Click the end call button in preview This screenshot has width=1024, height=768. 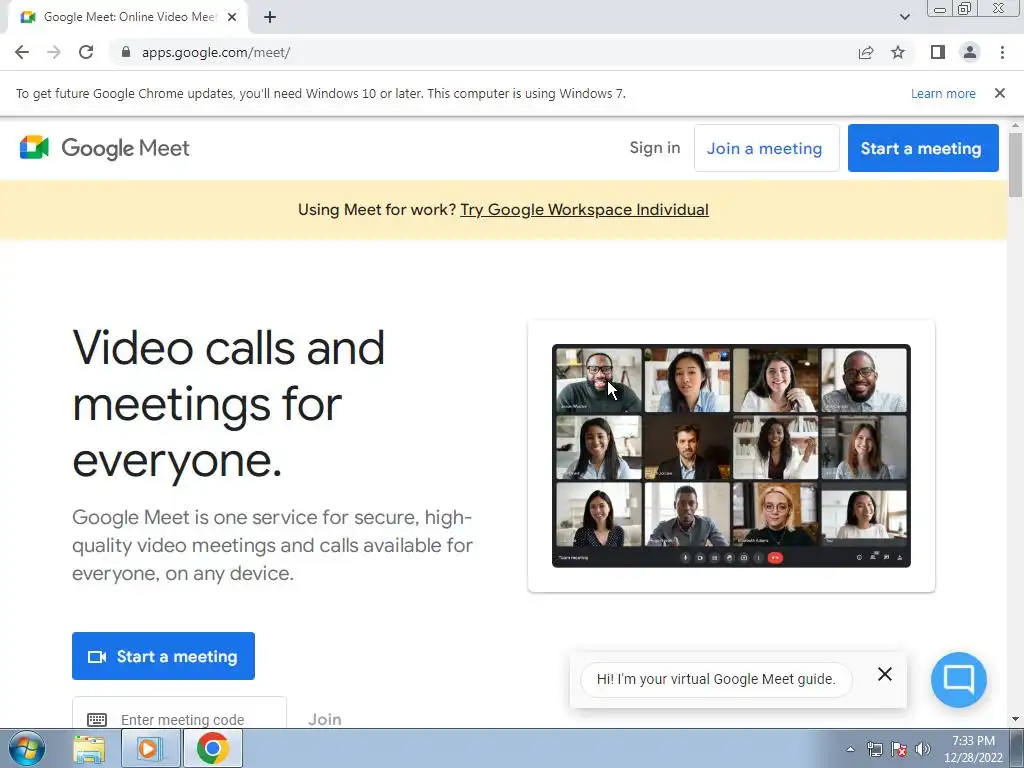click(775, 558)
